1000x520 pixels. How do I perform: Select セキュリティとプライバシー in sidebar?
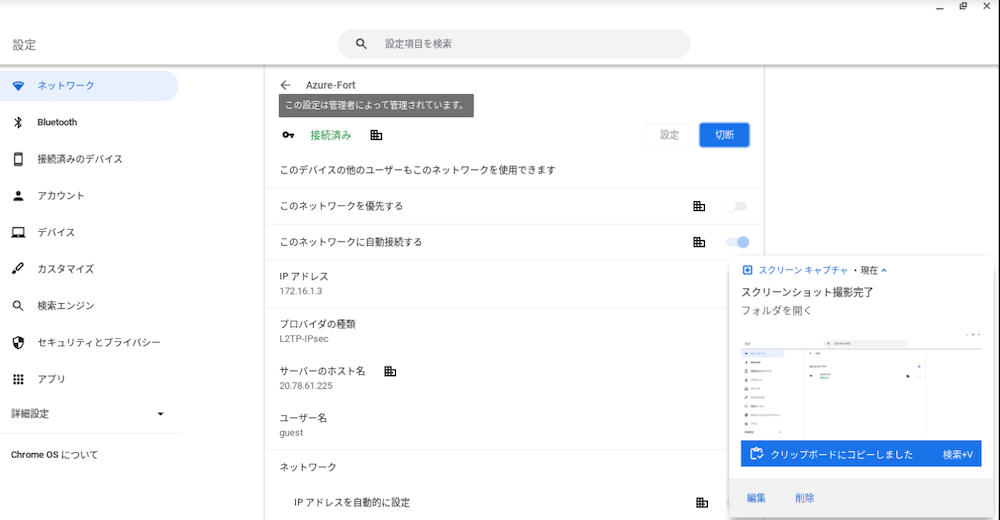point(99,342)
